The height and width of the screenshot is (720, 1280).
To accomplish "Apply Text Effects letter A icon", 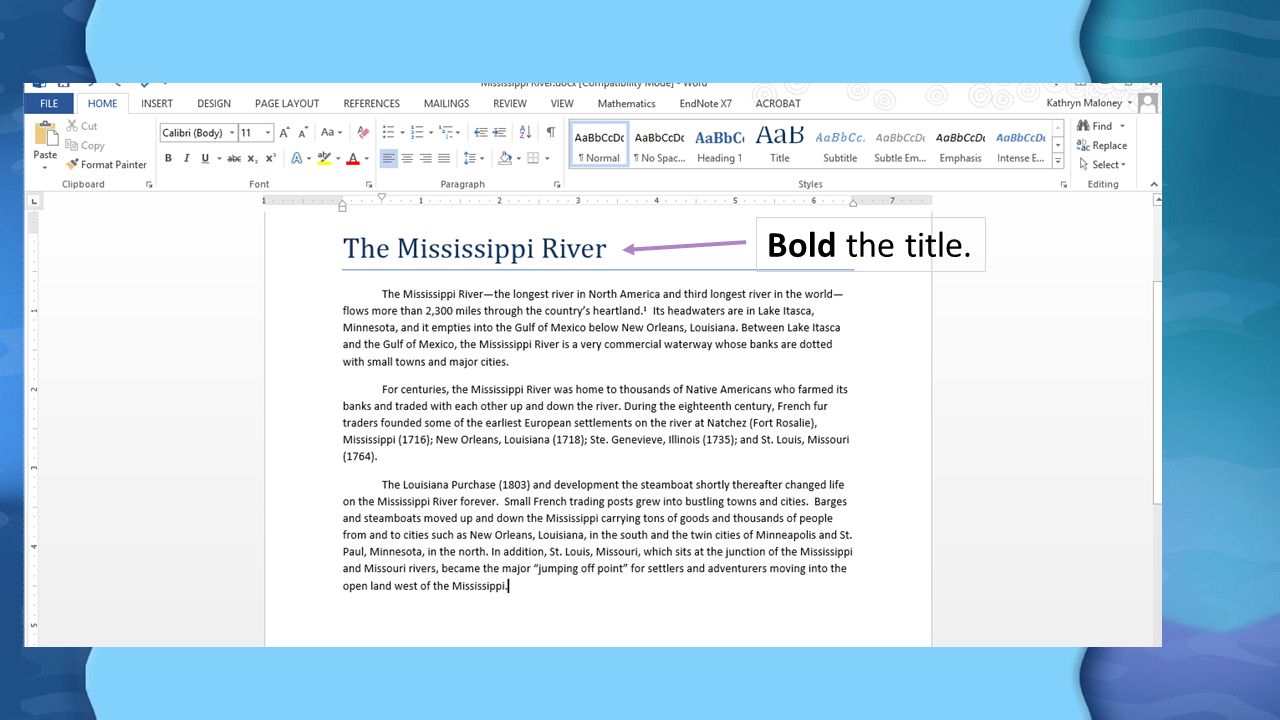I will click(x=297, y=158).
